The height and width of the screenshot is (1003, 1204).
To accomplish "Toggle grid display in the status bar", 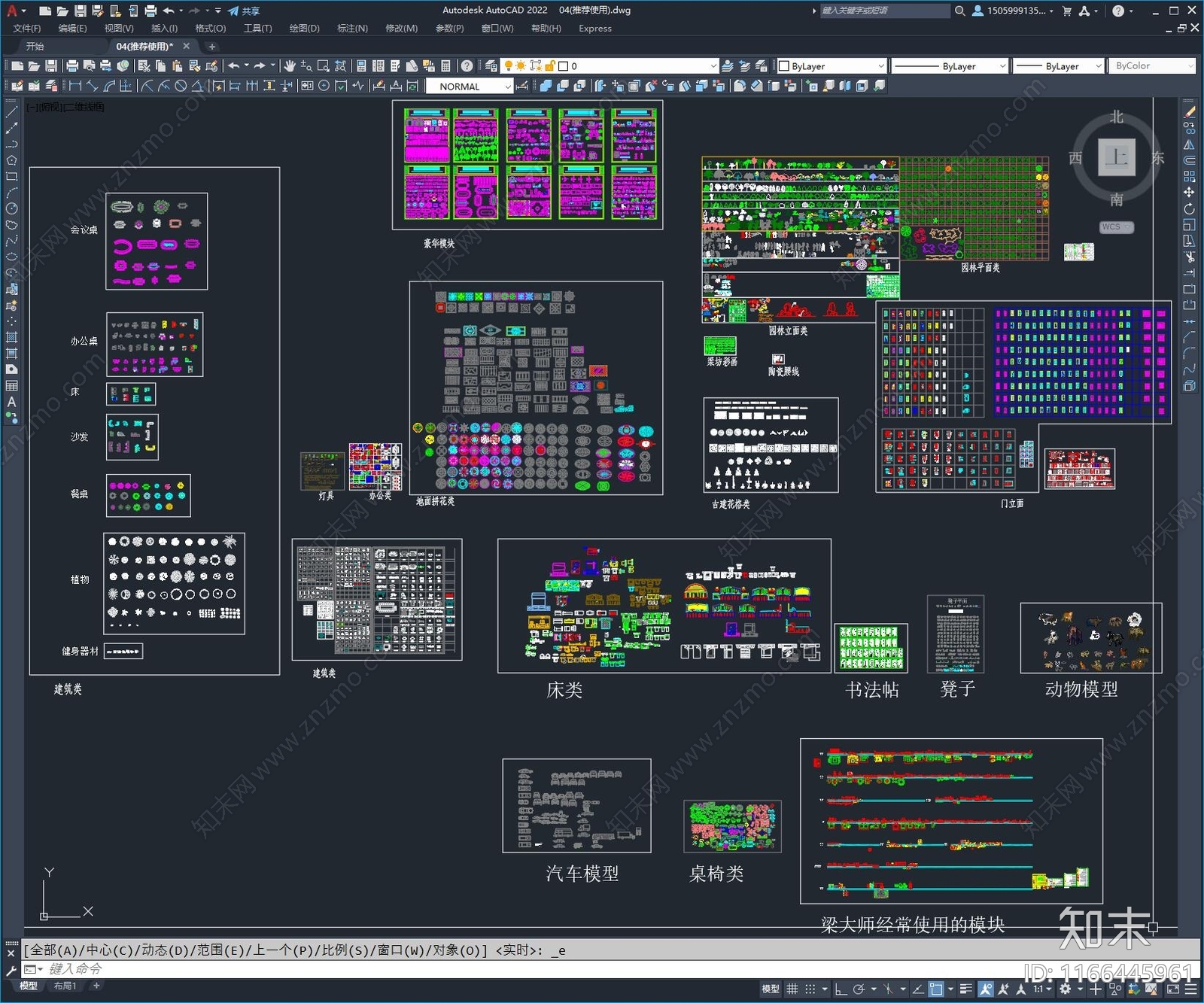I will pos(792,989).
